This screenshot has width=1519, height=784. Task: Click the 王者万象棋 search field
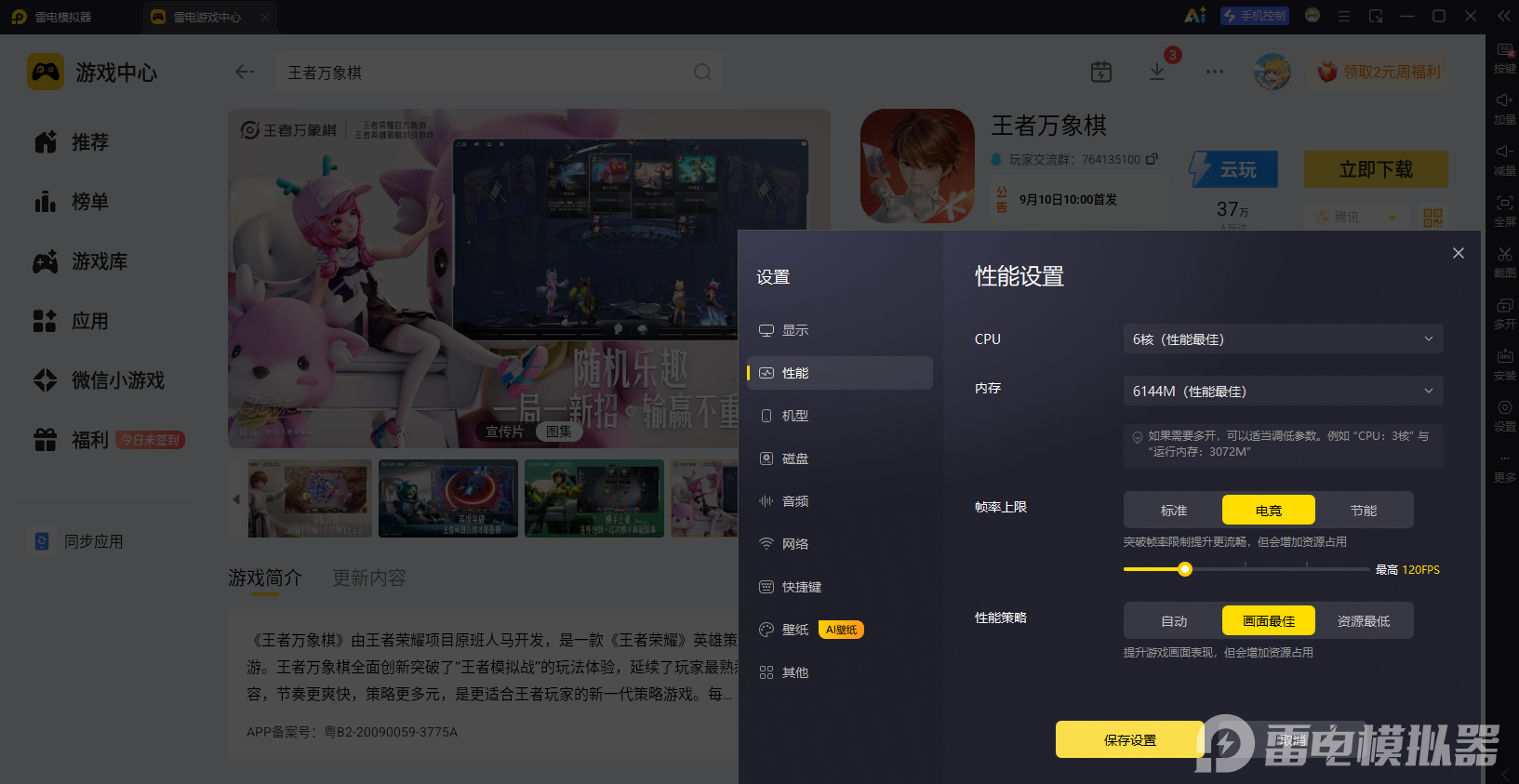click(x=500, y=72)
